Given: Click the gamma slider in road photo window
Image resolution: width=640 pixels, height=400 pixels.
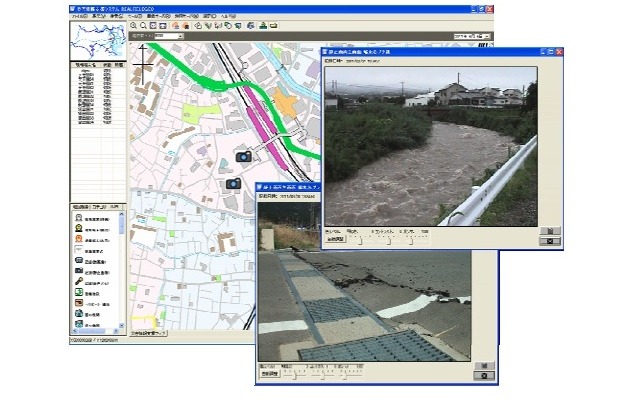Looking at the screenshot, I should (x=346, y=374).
